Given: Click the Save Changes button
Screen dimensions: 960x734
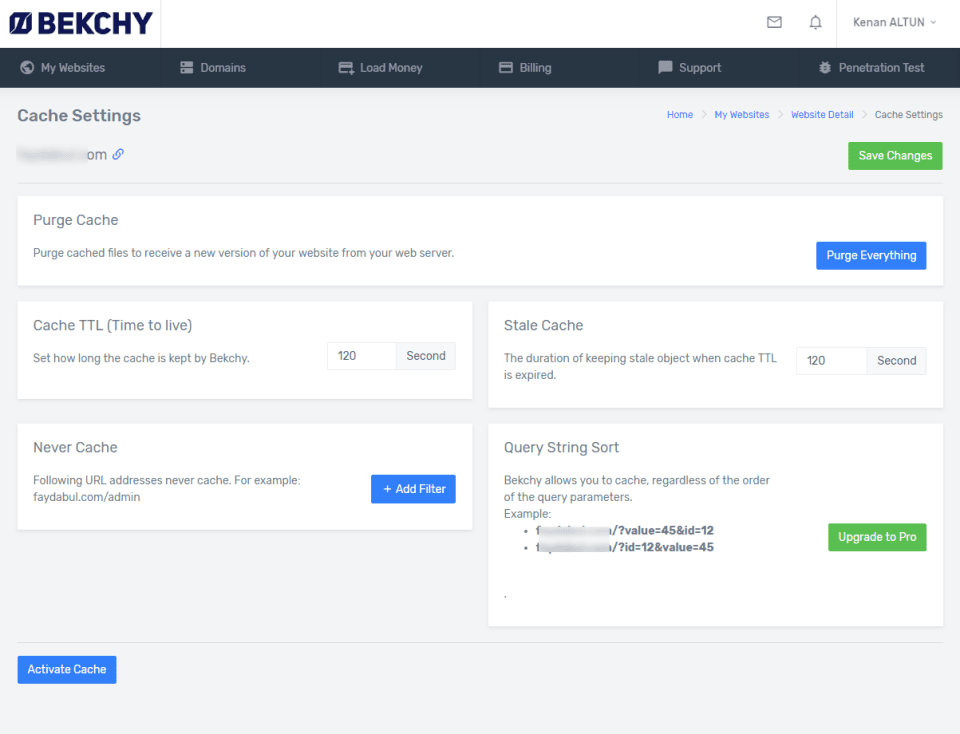Looking at the screenshot, I should 895,155.
